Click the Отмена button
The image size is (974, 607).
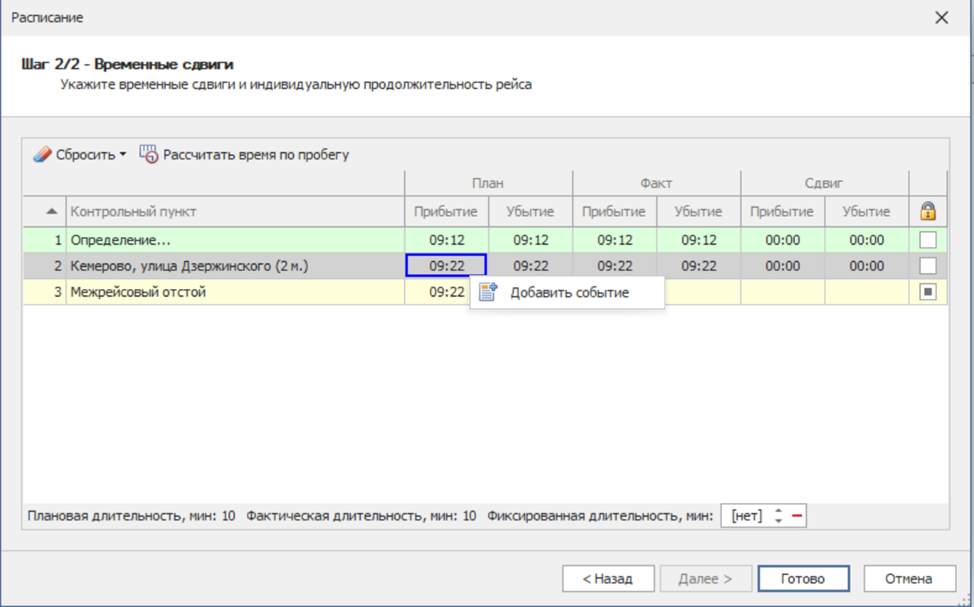(x=909, y=578)
